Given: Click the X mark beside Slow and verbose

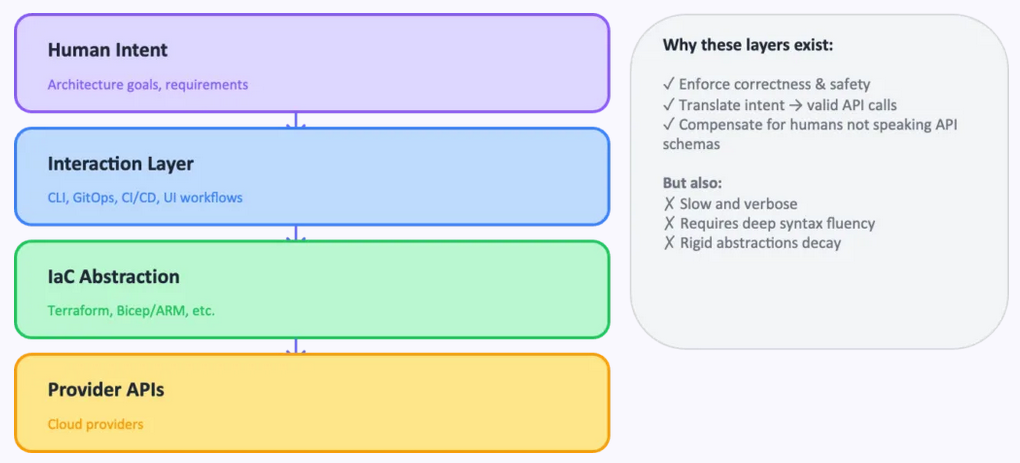Looking at the screenshot, I should [669, 204].
